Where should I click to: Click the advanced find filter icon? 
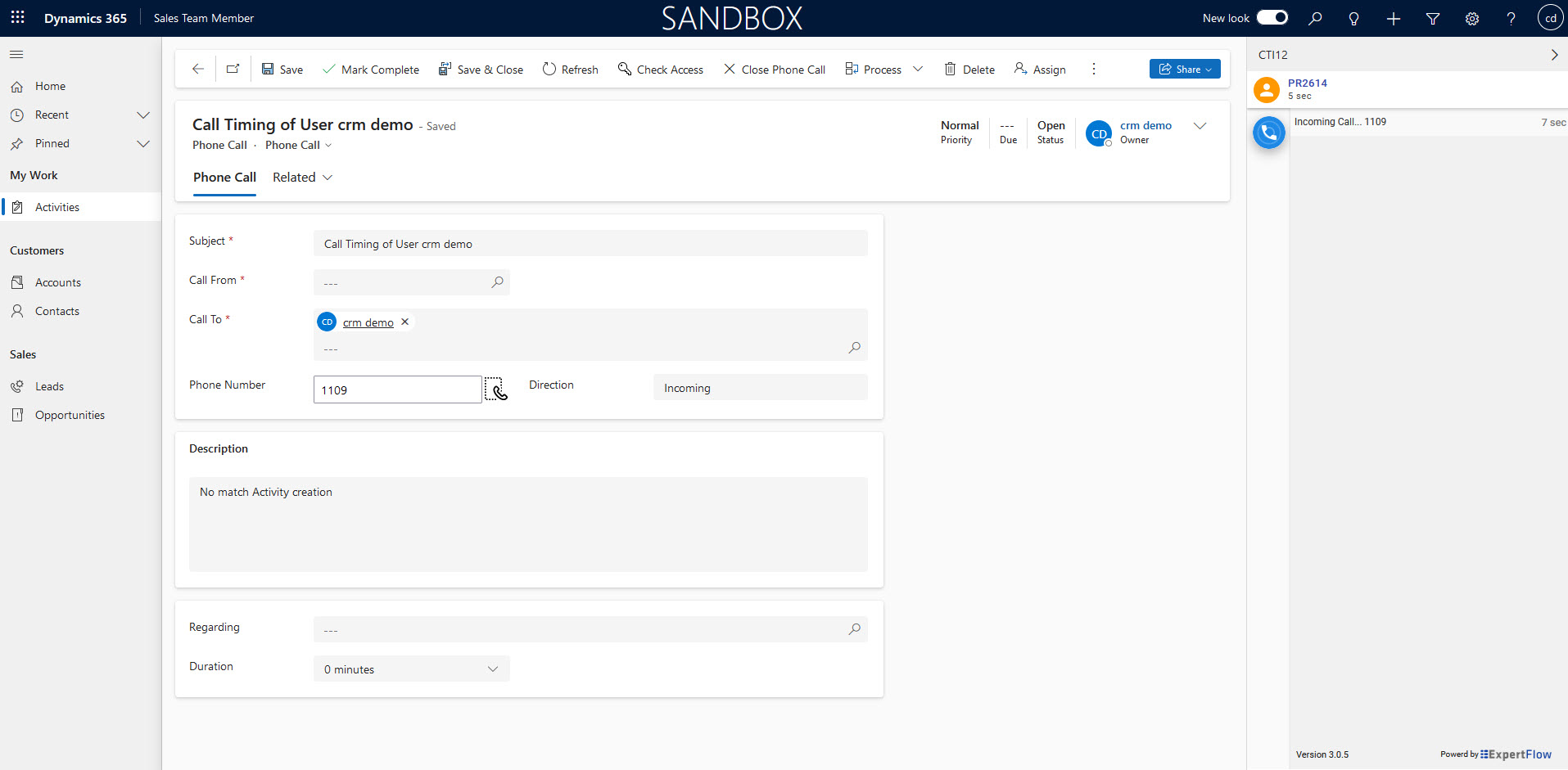pyautogui.click(x=1432, y=19)
